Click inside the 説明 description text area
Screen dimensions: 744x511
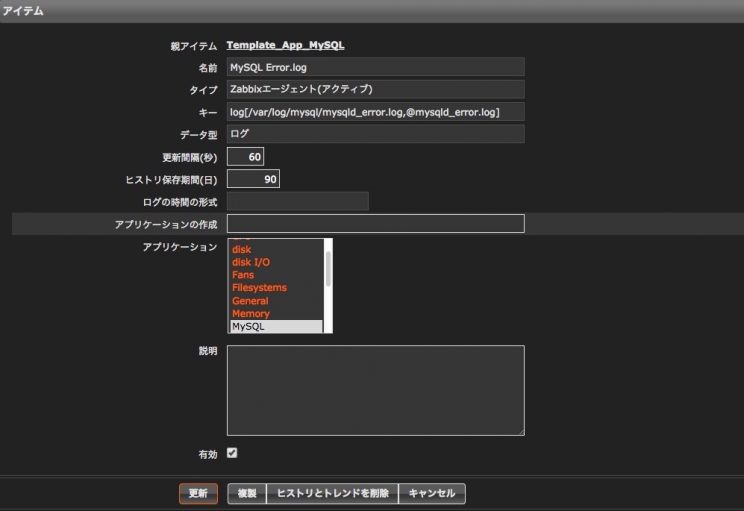pyautogui.click(x=375, y=390)
